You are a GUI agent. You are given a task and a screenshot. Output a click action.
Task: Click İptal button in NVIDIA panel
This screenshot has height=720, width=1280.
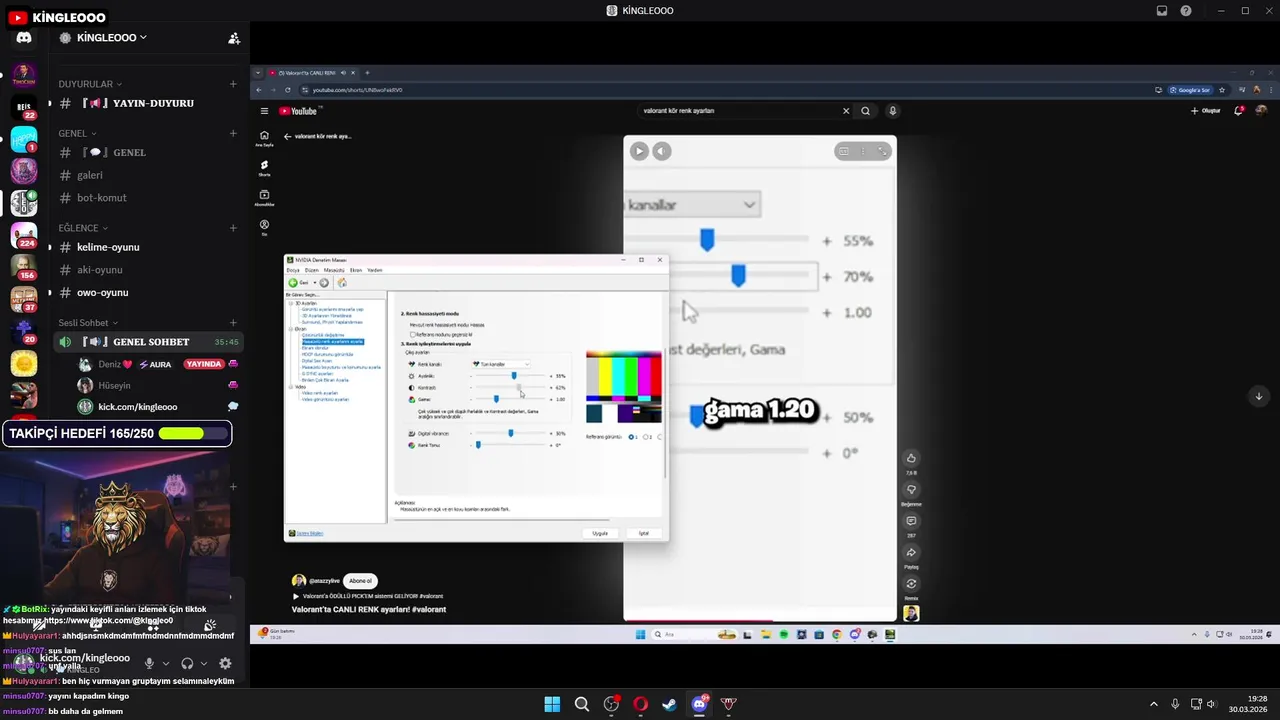[644, 533]
